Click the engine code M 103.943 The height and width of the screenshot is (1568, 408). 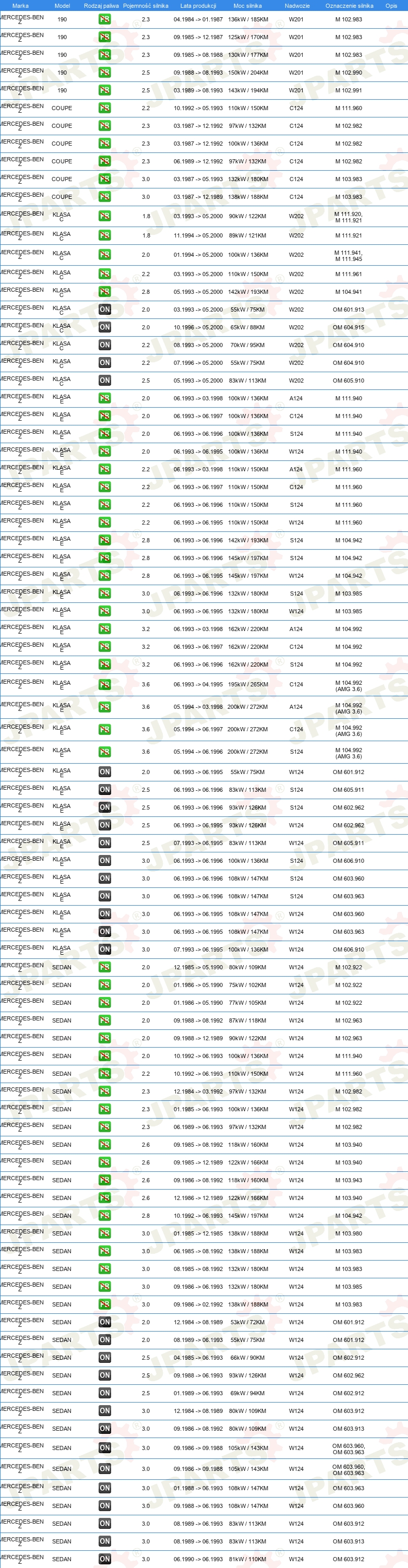(x=349, y=1180)
